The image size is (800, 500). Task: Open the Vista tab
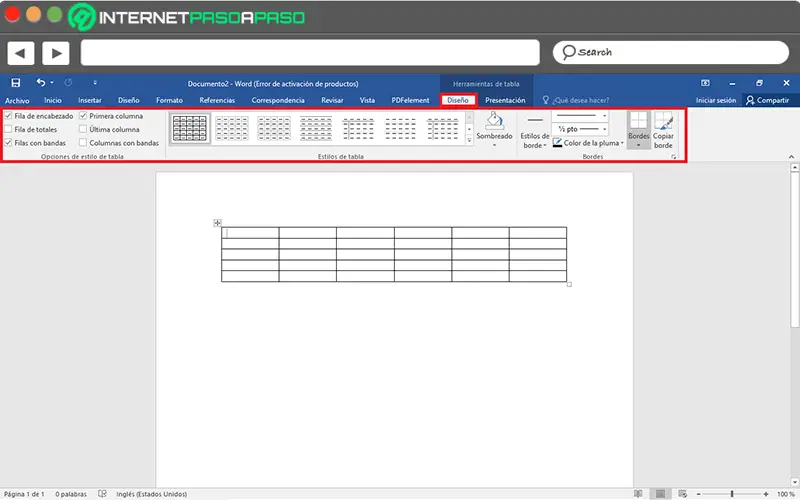(x=367, y=101)
